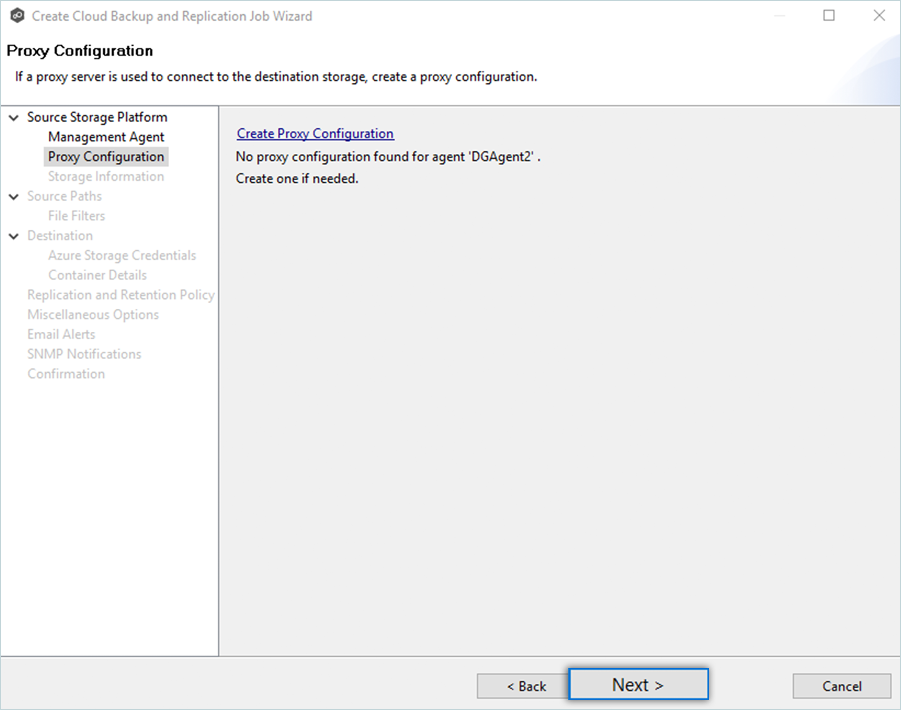Open SNMP Notifications step
901x710 pixels.
click(x=84, y=354)
